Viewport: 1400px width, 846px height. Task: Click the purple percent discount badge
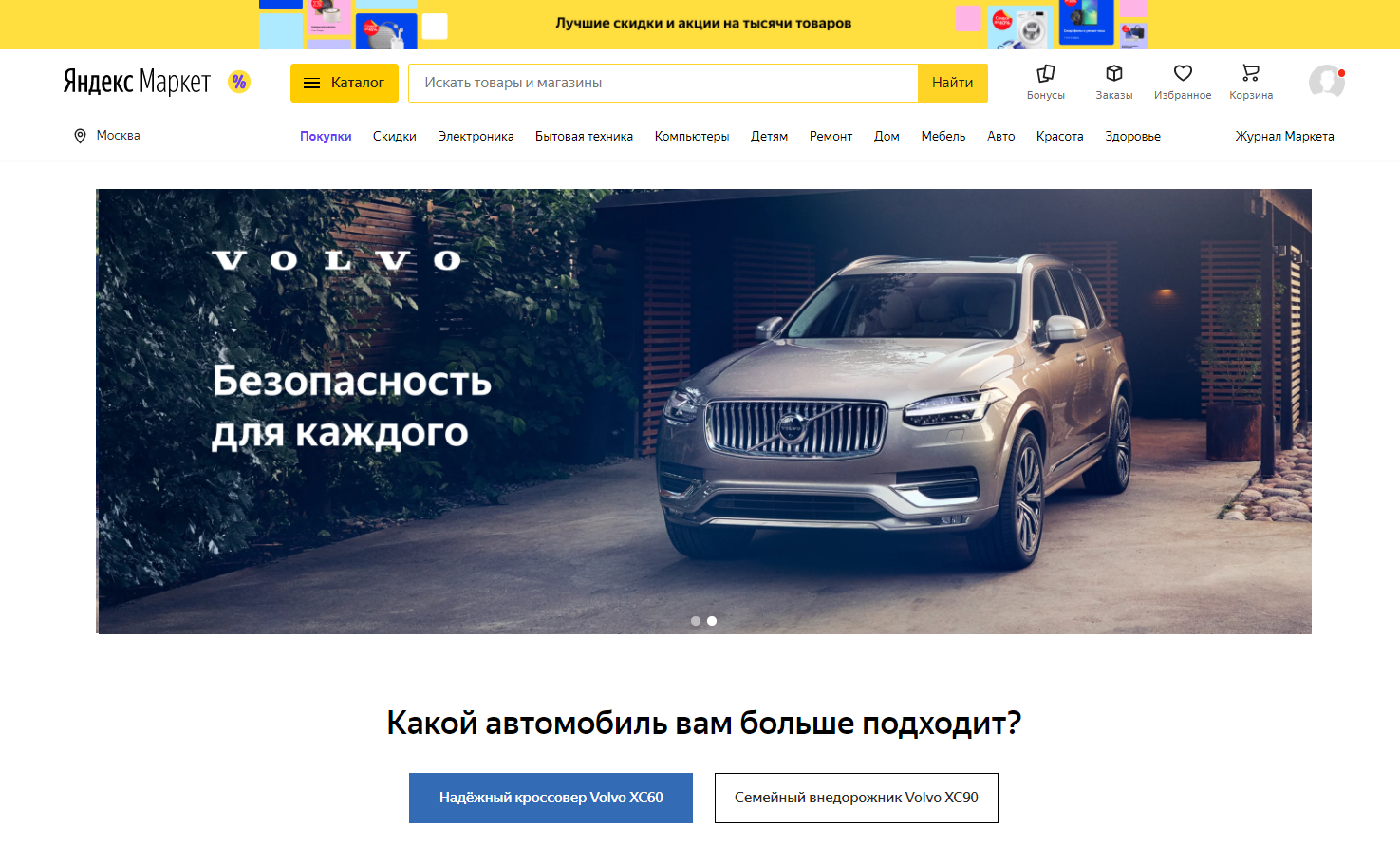(239, 82)
